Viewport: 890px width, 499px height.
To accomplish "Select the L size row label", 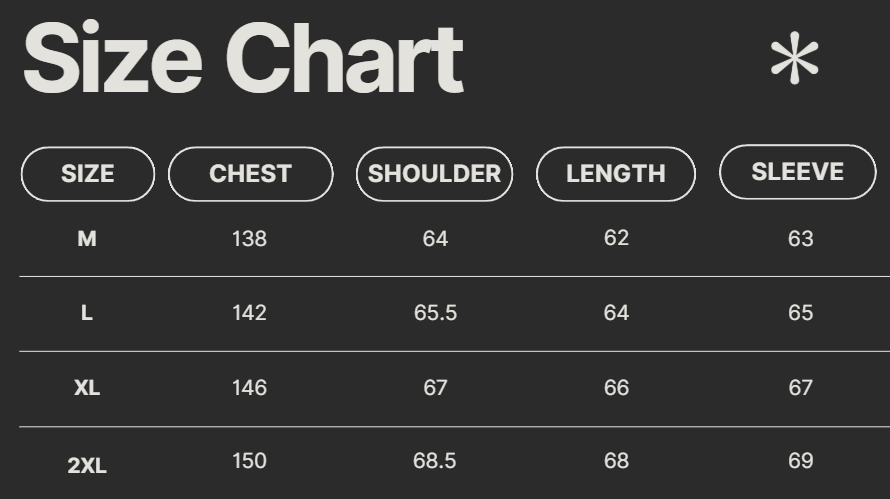I will coord(87,313).
